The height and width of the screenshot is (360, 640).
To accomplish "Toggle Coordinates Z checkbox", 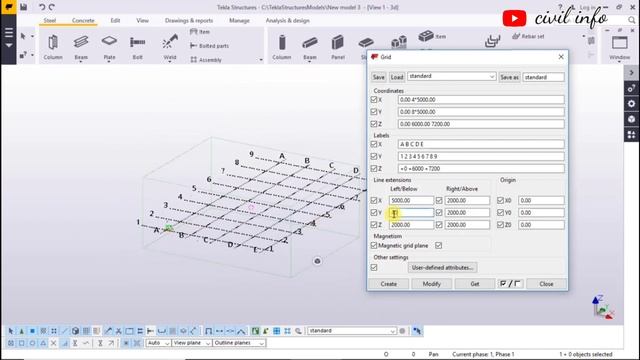I will (374, 124).
